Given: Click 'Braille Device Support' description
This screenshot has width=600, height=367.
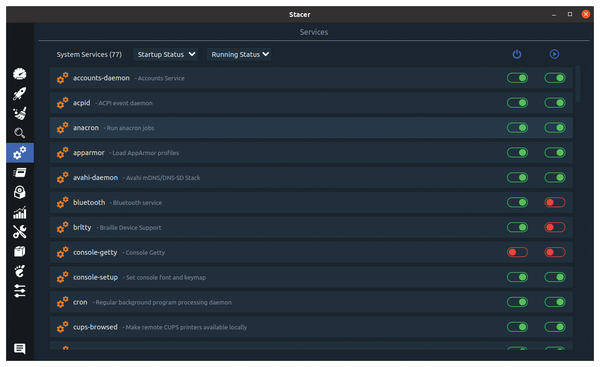Looking at the screenshot, I should [130, 228].
